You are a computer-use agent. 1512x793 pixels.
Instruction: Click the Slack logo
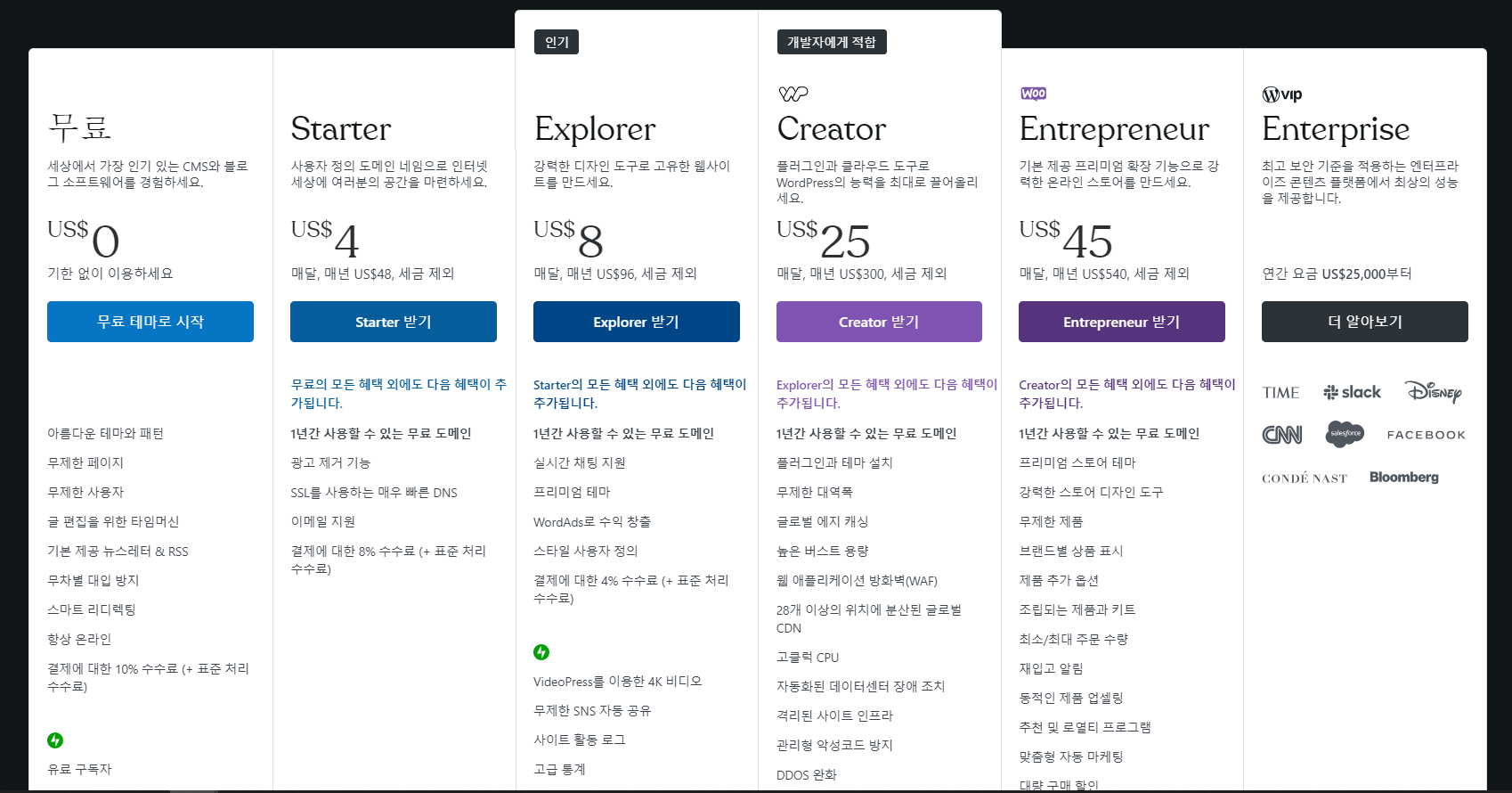click(1352, 392)
